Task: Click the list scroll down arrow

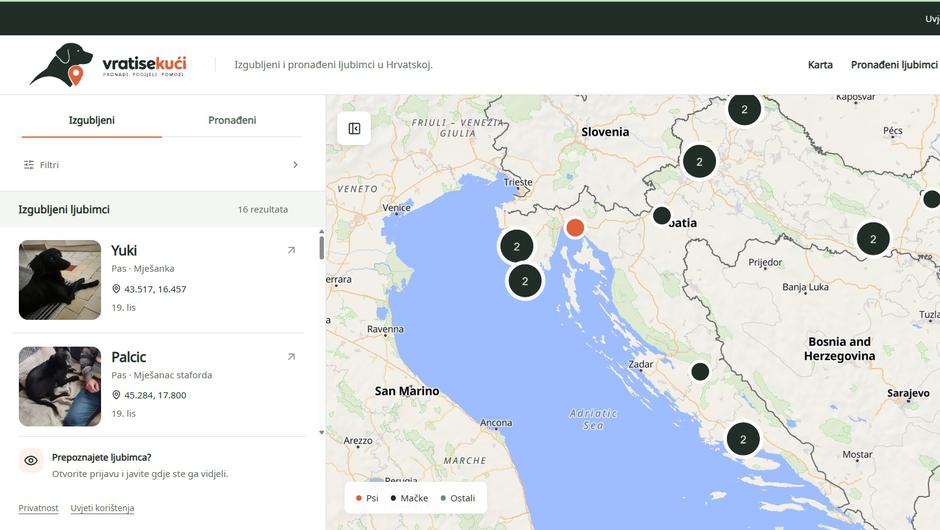Action: [321, 432]
